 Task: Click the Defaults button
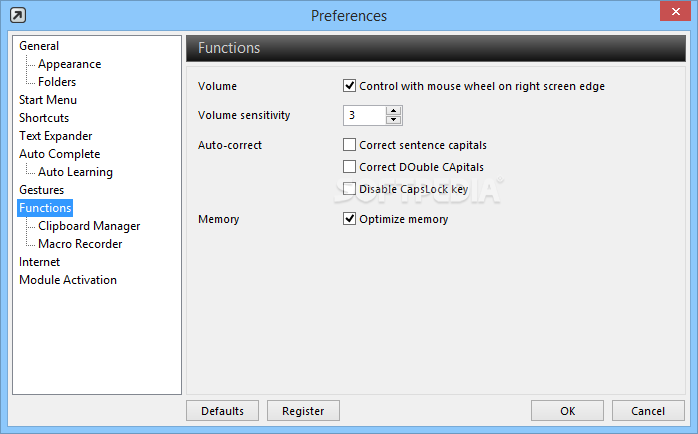click(222, 410)
